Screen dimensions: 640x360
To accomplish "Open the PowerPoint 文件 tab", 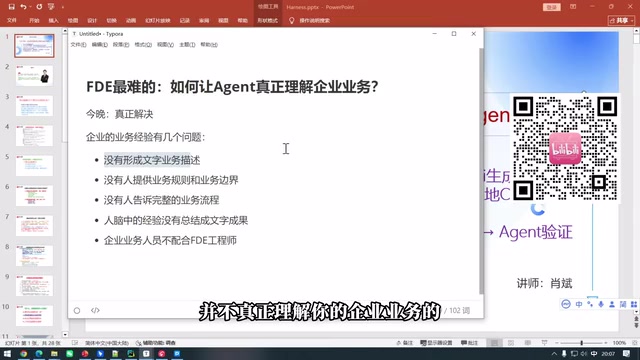I will 12,20.
